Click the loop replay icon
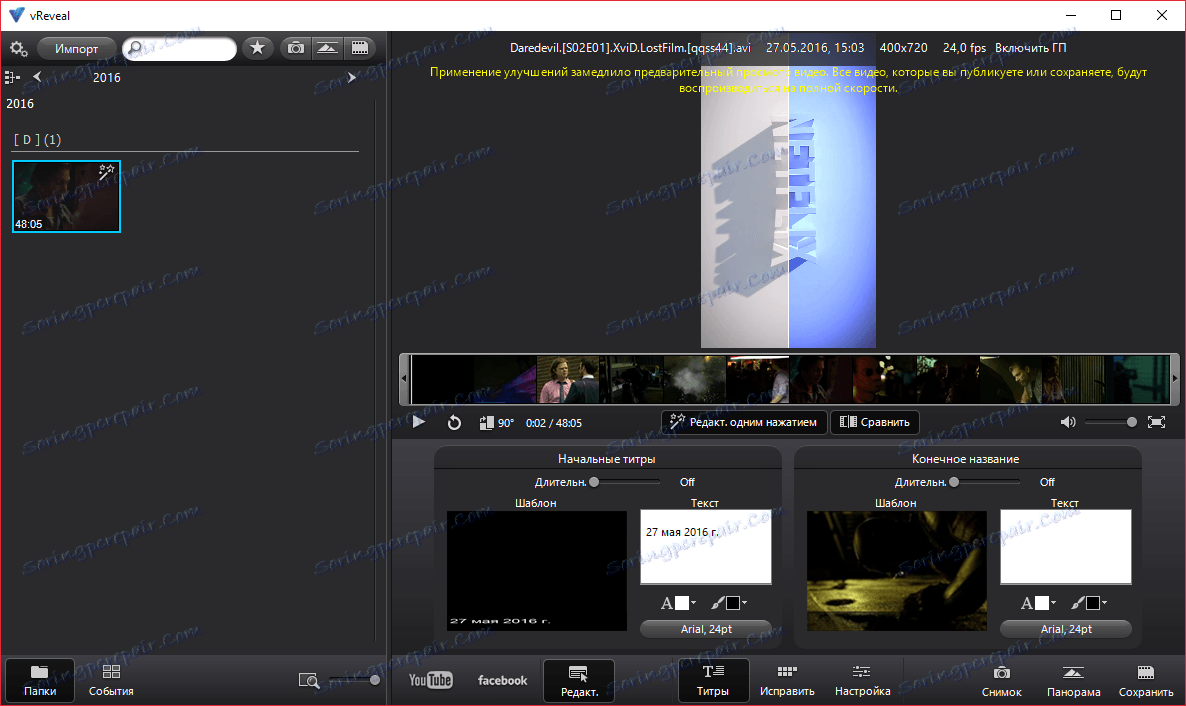1186x706 pixels. pyautogui.click(x=454, y=423)
